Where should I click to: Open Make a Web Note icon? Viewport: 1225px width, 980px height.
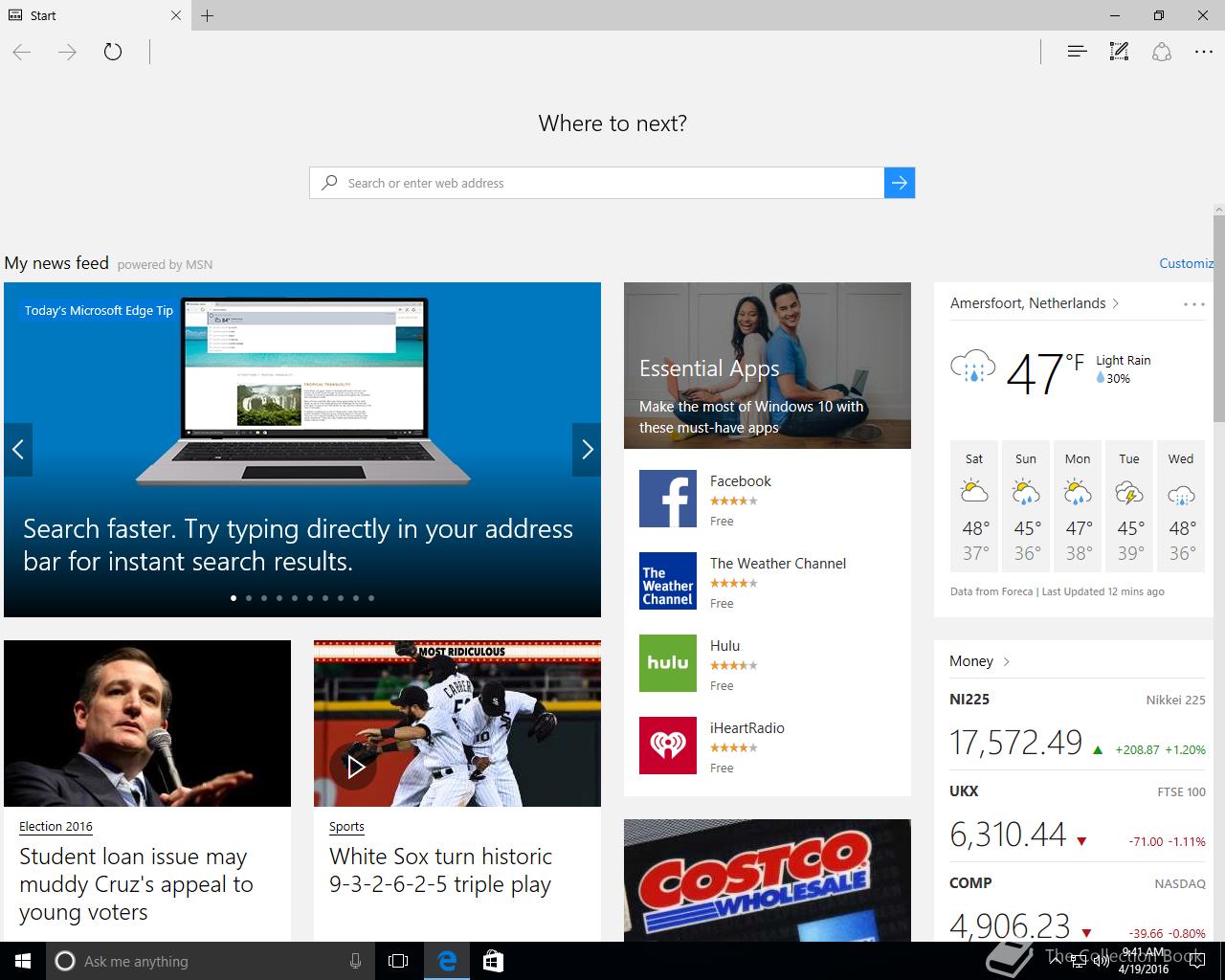click(1119, 52)
